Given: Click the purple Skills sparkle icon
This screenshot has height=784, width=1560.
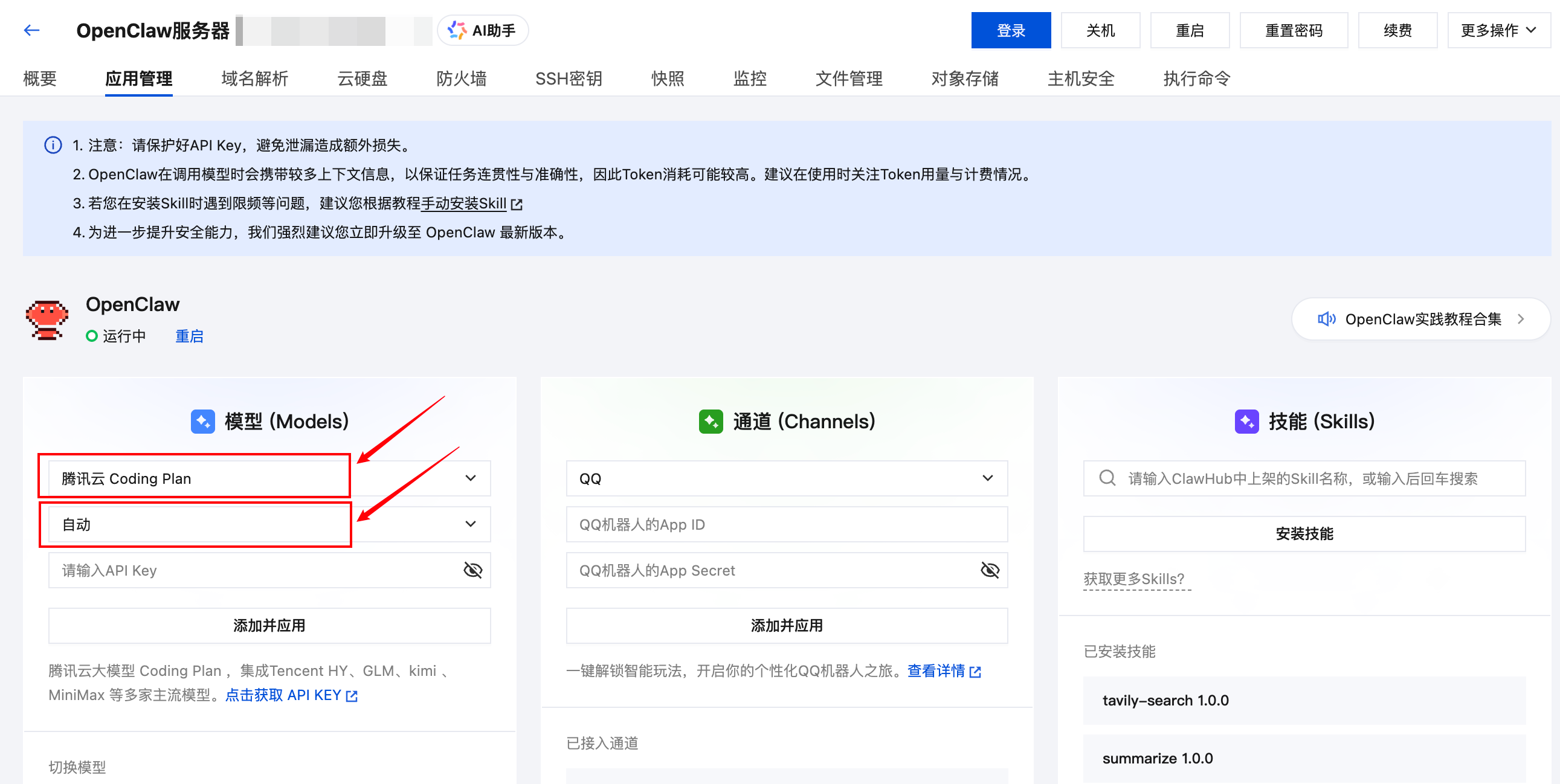Looking at the screenshot, I should pyautogui.click(x=1247, y=422).
